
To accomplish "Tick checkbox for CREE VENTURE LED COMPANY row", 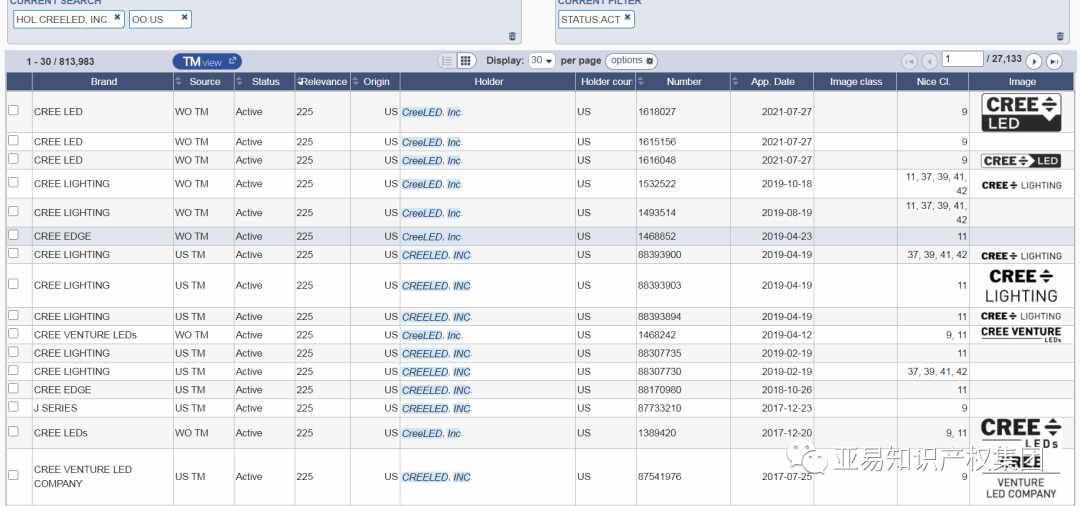I will (x=13, y=475).
